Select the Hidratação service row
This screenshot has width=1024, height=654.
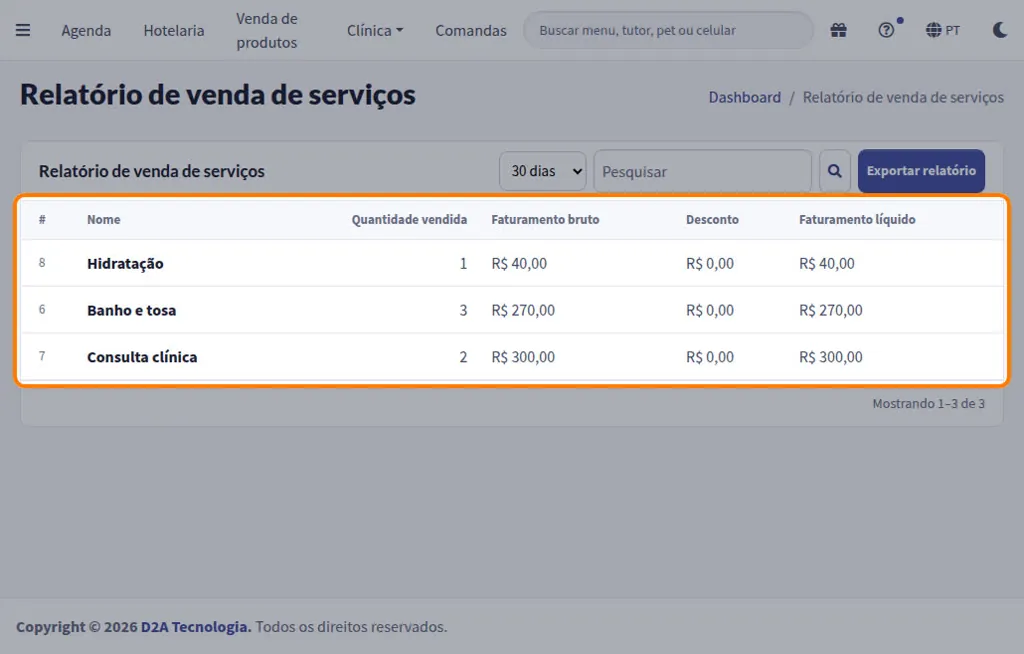coord(513,263)
